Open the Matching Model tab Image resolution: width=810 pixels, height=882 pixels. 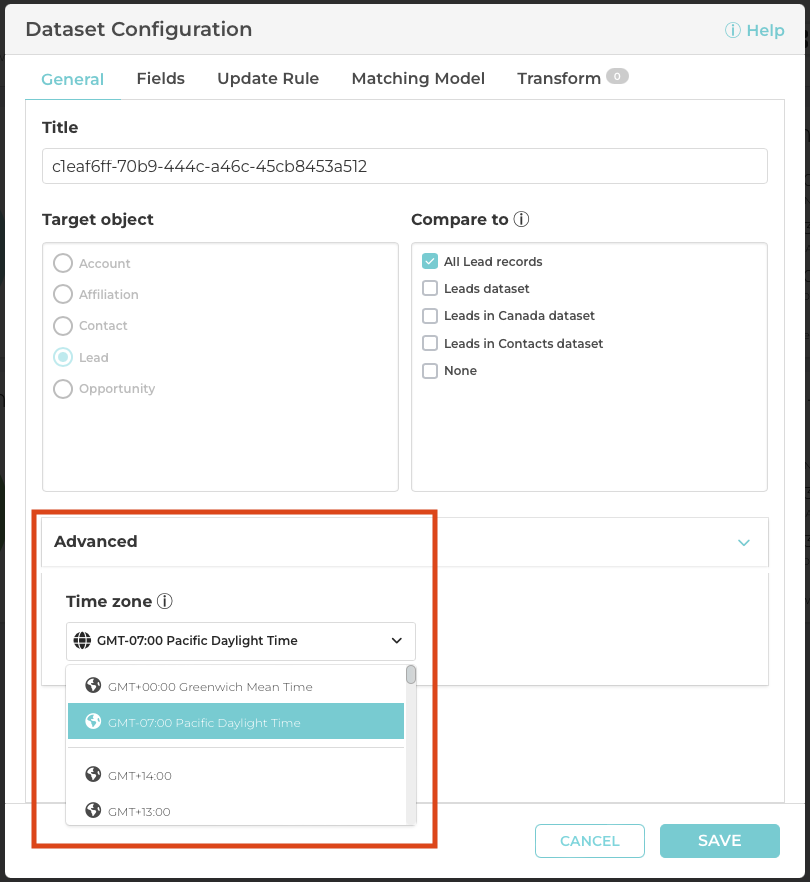click(x=418, y=79)
